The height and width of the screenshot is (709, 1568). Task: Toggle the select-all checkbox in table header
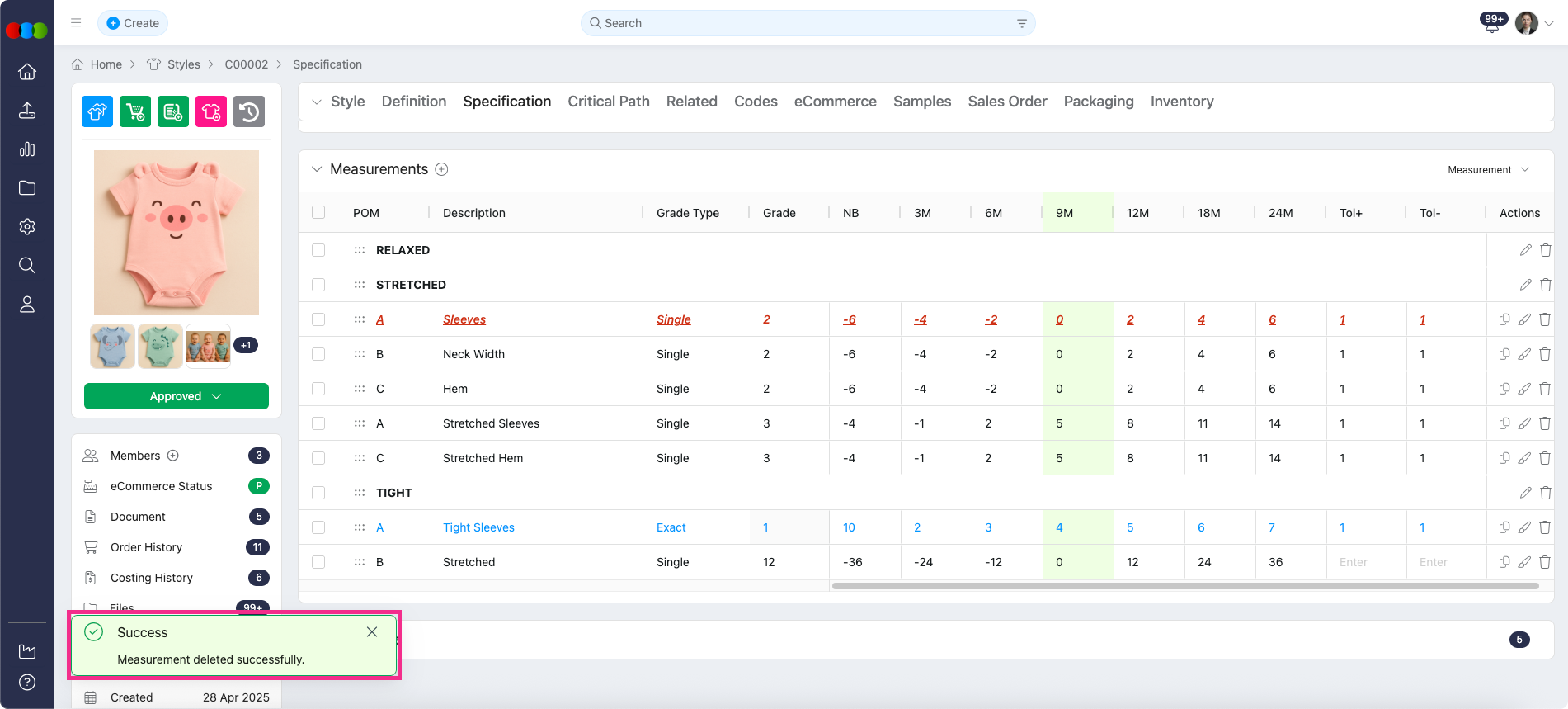[x=318, y=213]
